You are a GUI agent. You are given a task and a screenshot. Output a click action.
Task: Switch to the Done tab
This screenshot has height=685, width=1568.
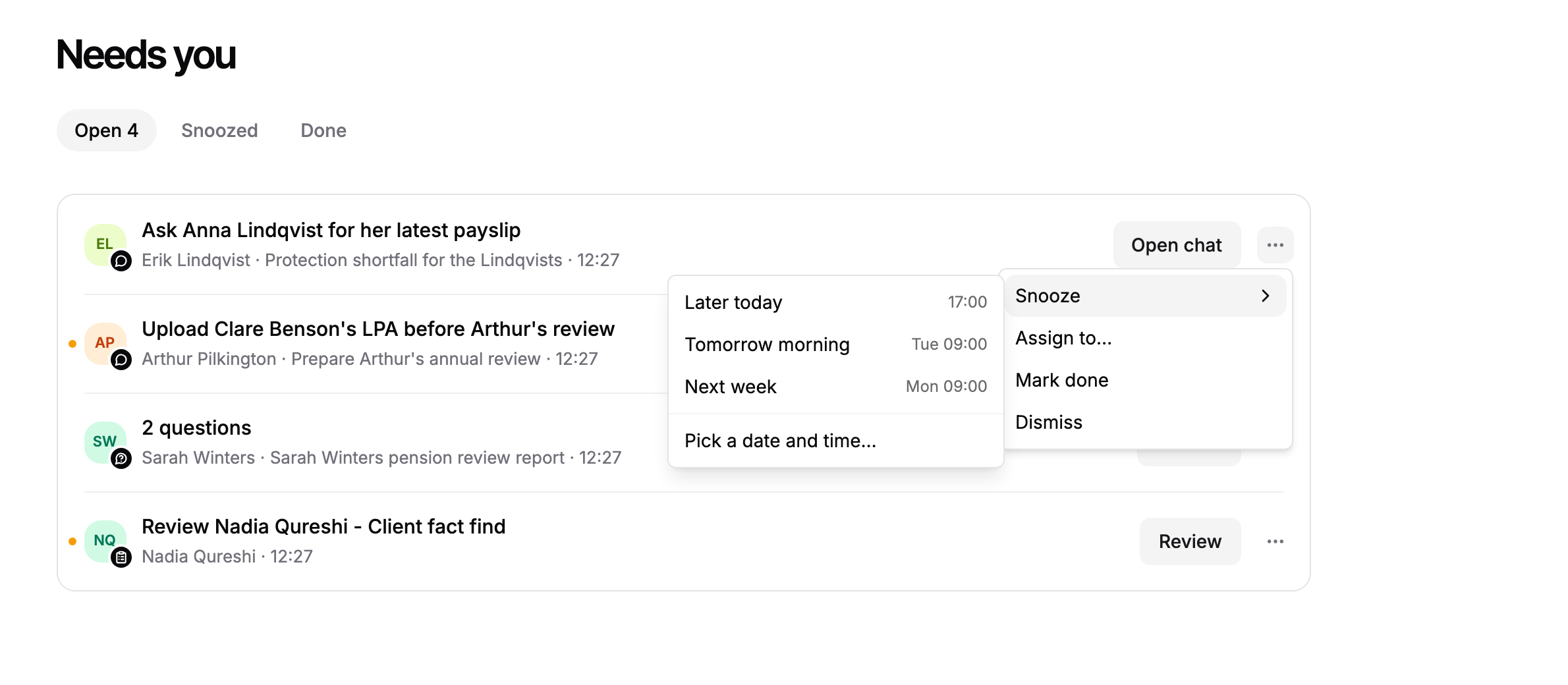point(323,130)
